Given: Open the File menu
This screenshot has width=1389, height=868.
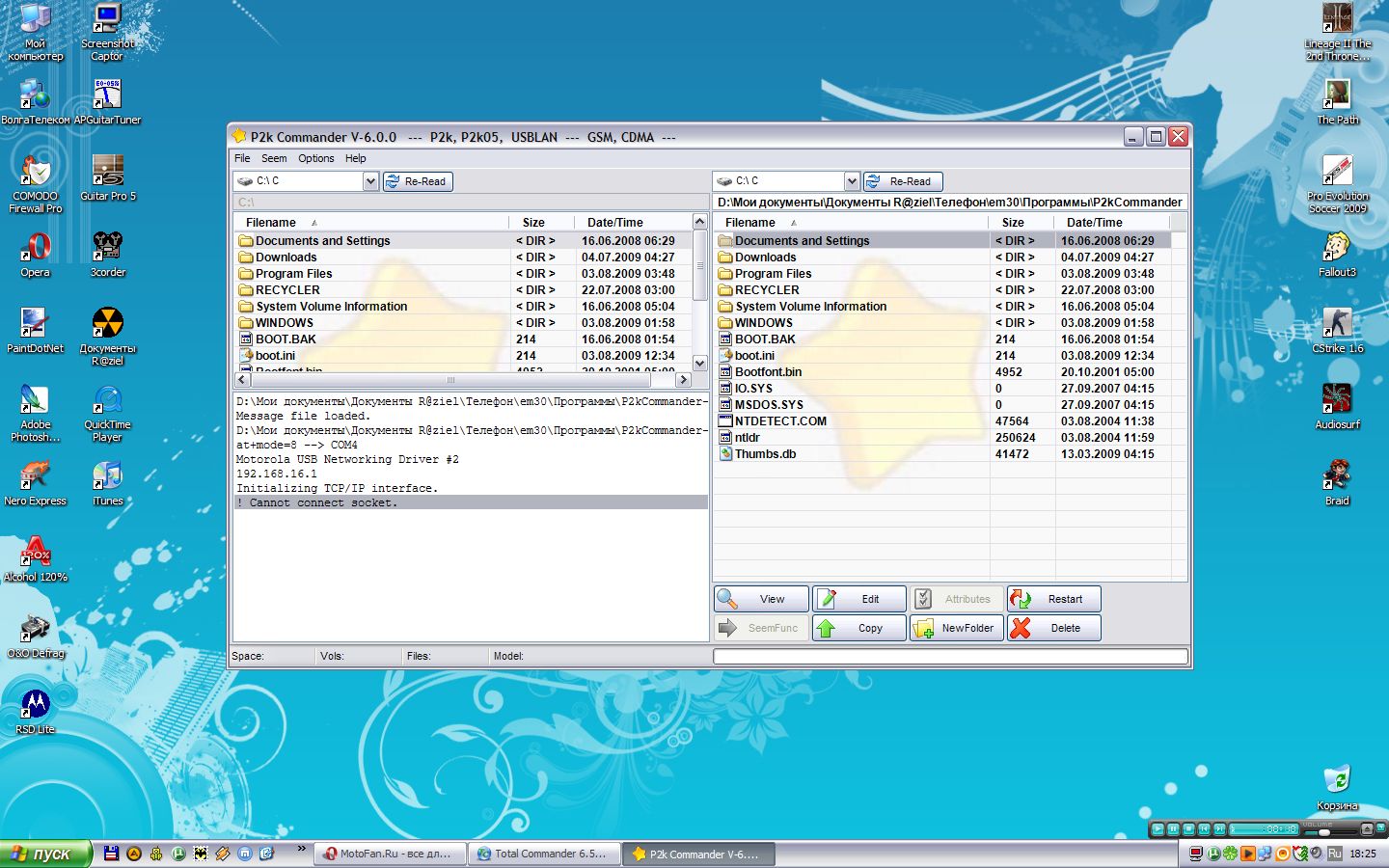Looking at the screenshot, I should (242, 158).
